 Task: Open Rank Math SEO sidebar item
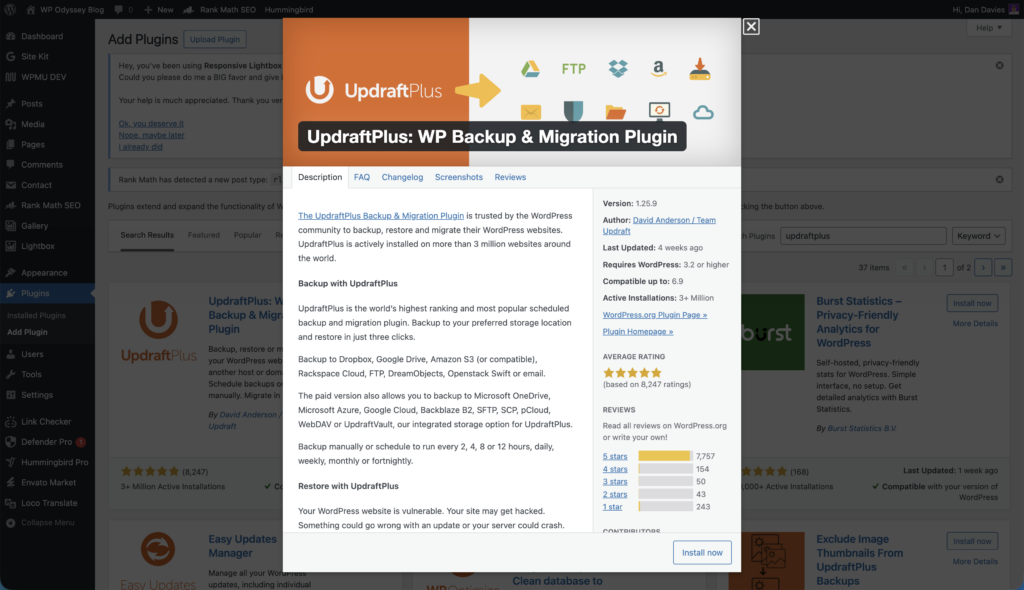[x=50, y=205]
